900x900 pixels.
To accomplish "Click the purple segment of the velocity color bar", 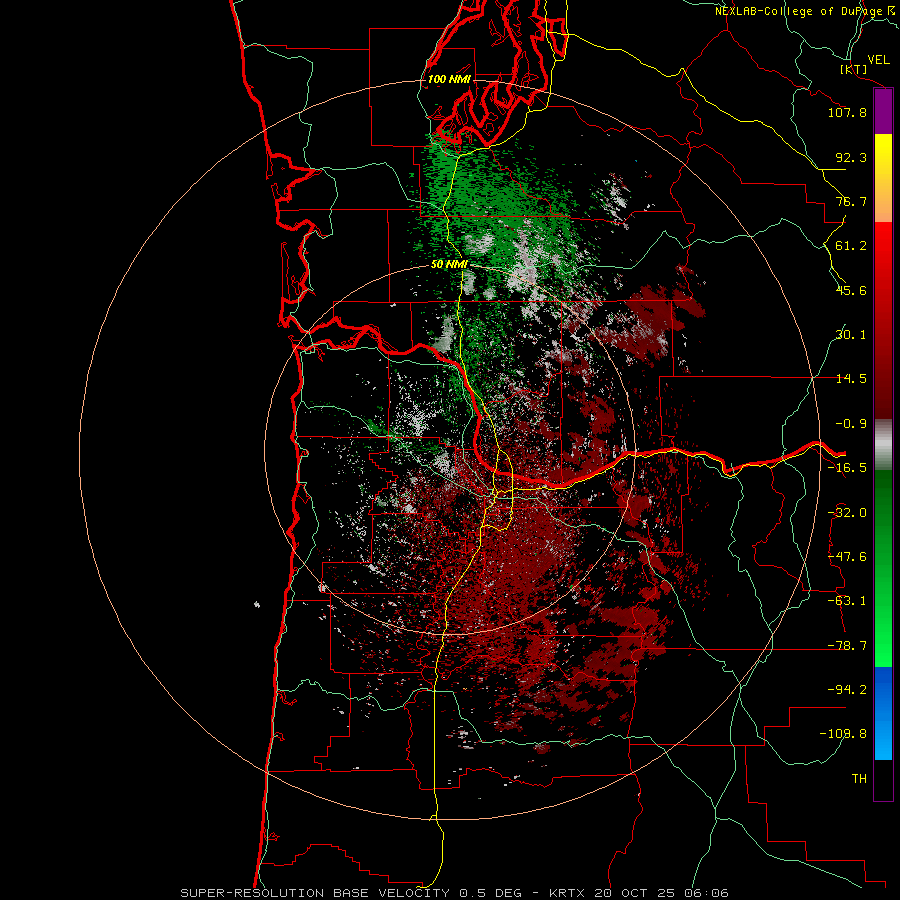I will pyautogui.click(x=883, y=112).
